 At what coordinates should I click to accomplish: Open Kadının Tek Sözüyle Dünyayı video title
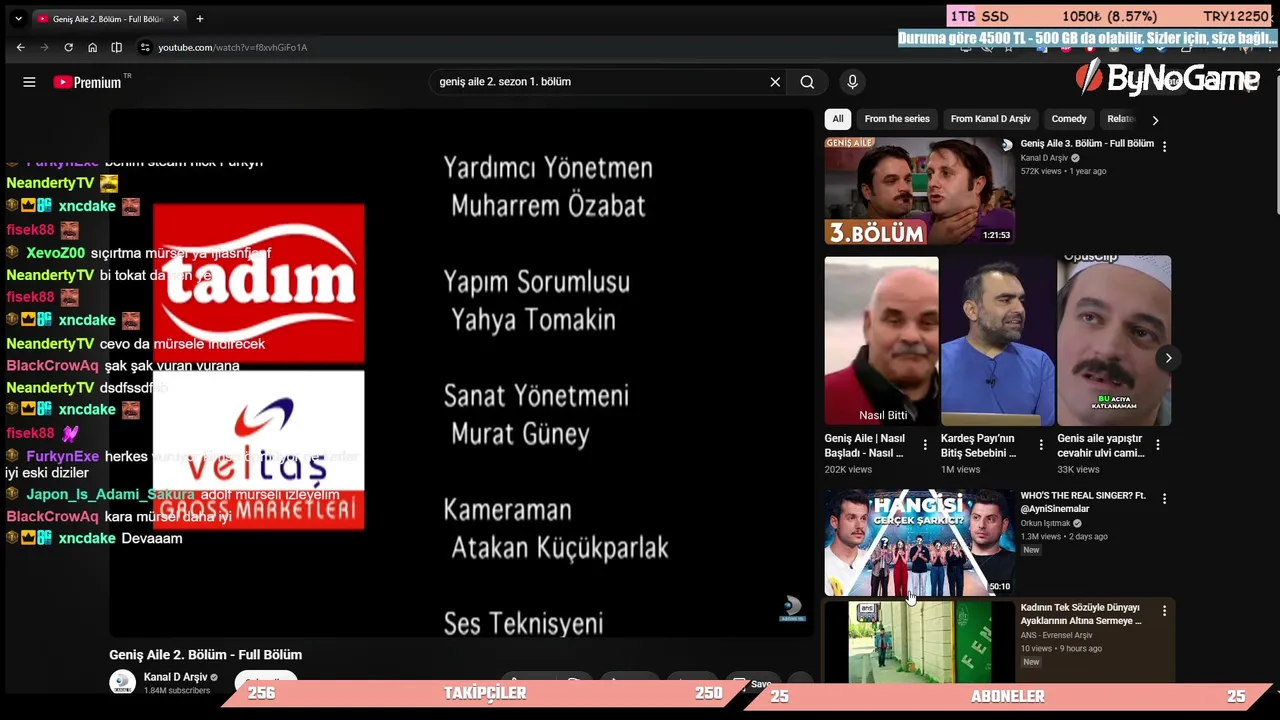click(x=1081, y=614)
